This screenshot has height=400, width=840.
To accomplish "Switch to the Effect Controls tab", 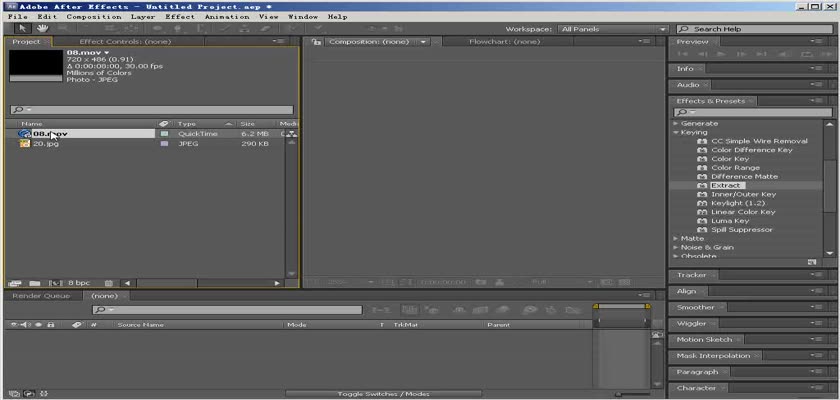I will [125, 42].
